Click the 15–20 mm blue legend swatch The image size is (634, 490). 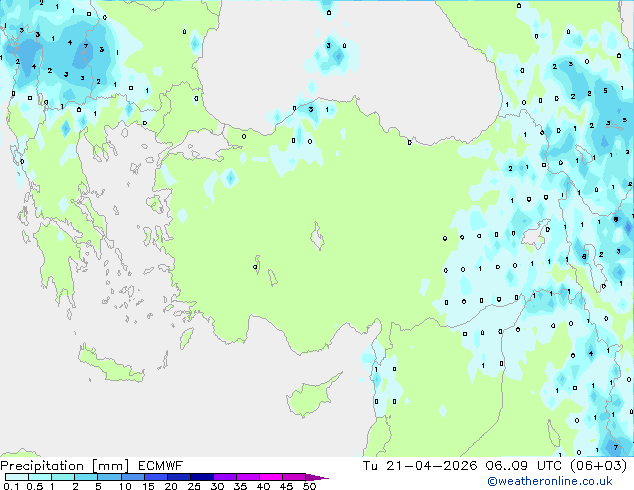point(155,477)
